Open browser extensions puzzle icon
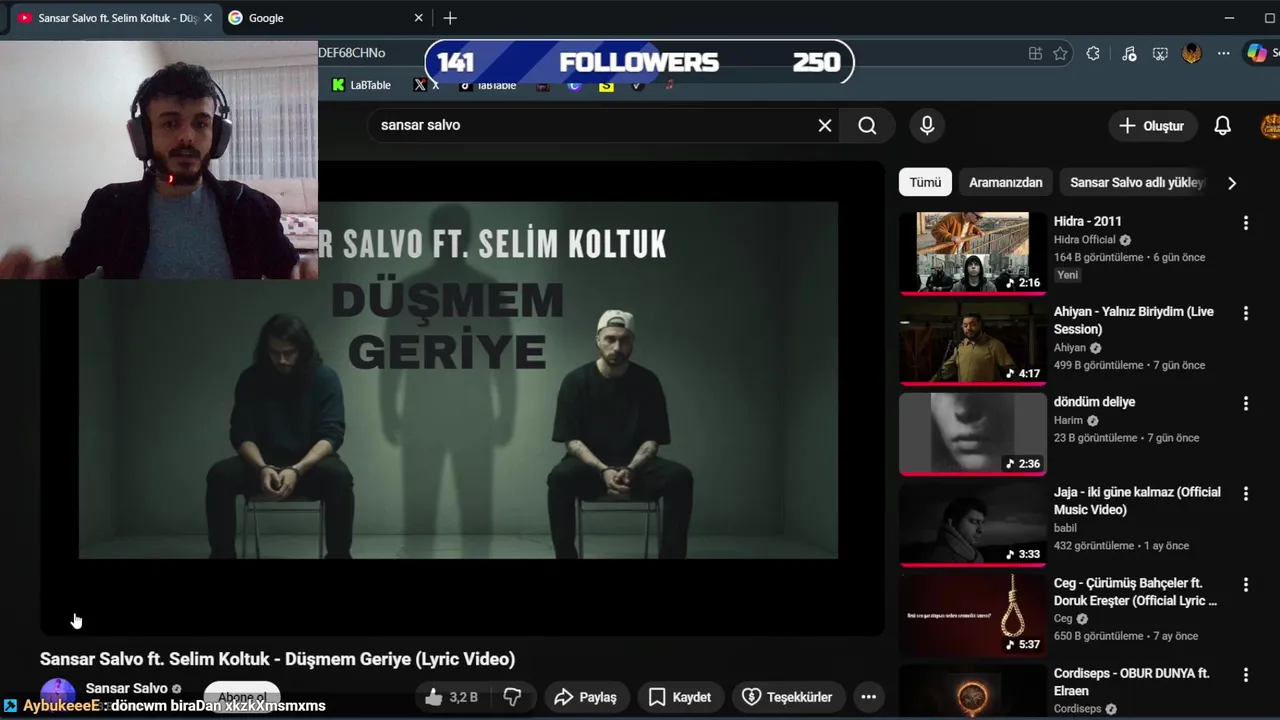The width and height of the screenshot is (1280, 720). pos(1093,54)
